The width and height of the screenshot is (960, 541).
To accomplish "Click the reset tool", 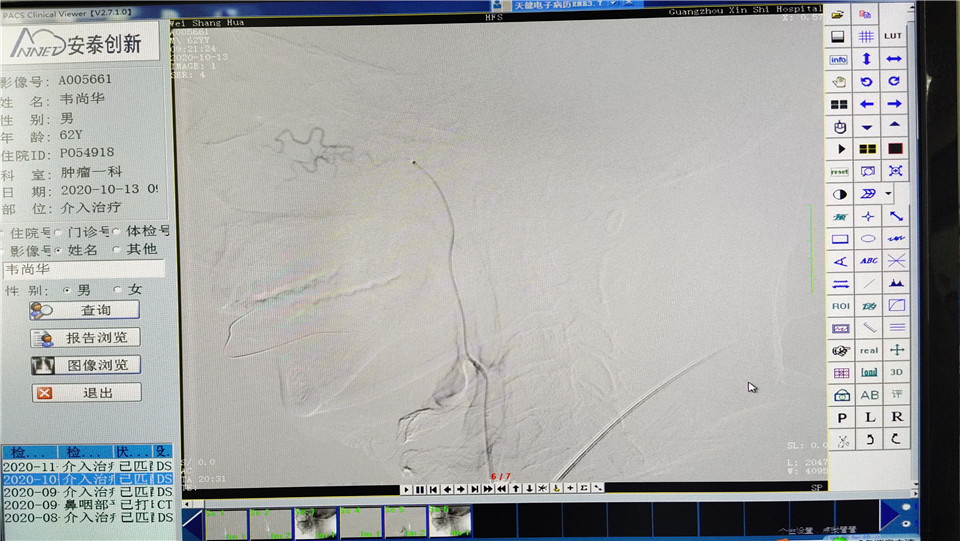I will point(839,171).
